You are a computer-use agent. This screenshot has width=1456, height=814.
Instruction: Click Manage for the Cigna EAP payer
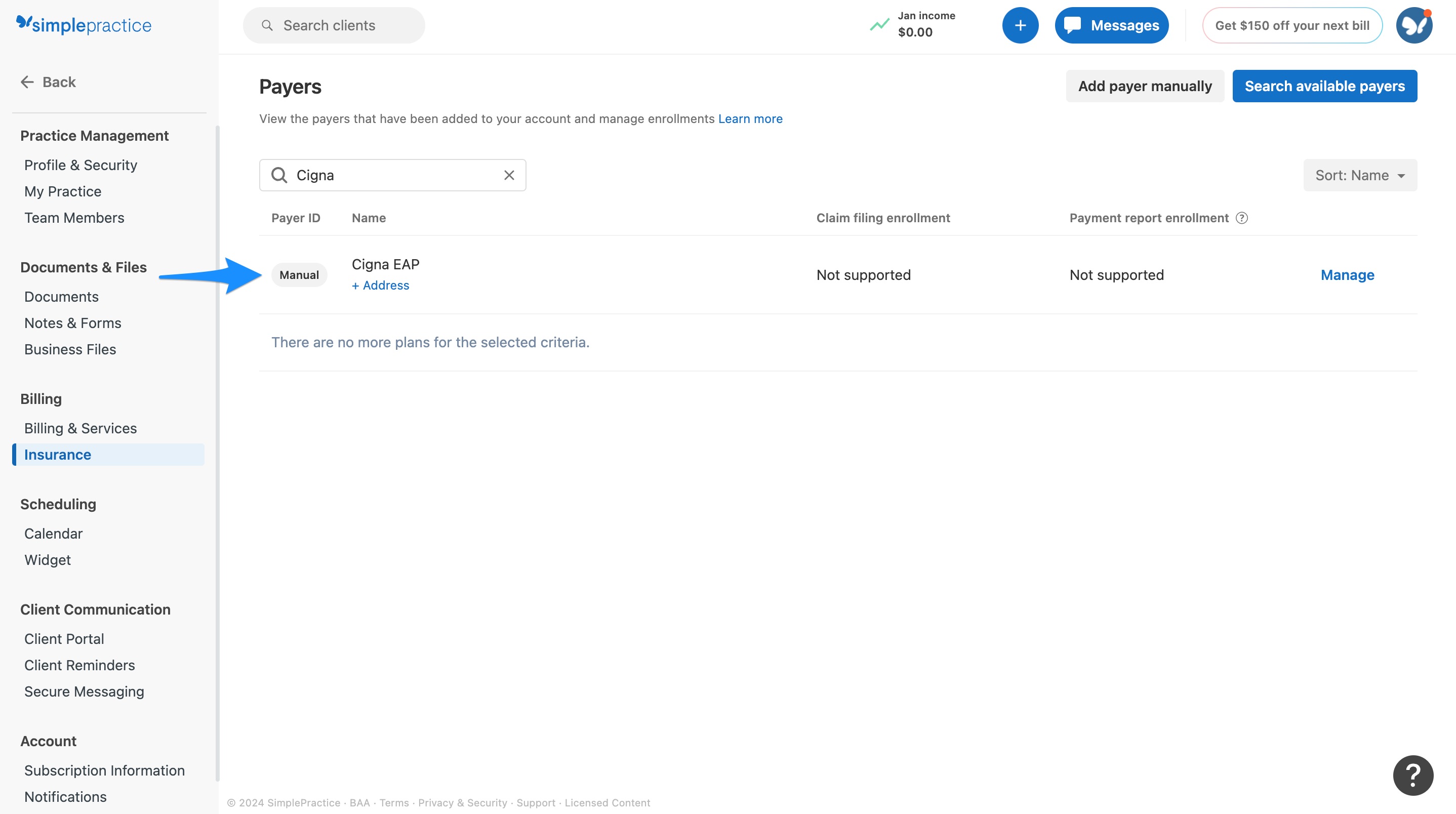click(1347, 275)
